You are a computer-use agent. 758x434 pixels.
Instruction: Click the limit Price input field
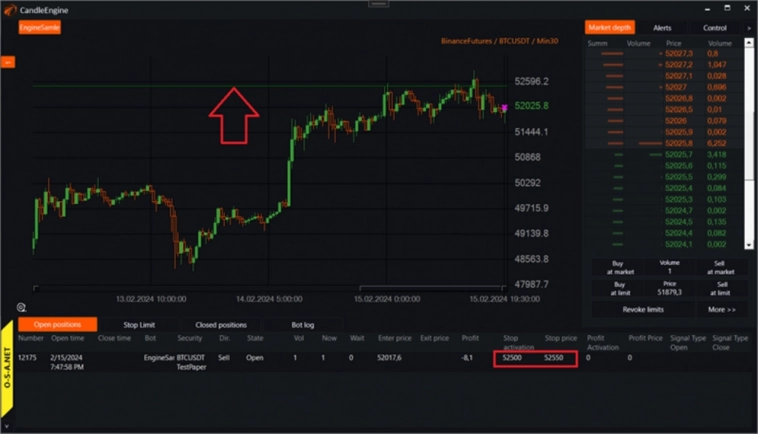669,290
